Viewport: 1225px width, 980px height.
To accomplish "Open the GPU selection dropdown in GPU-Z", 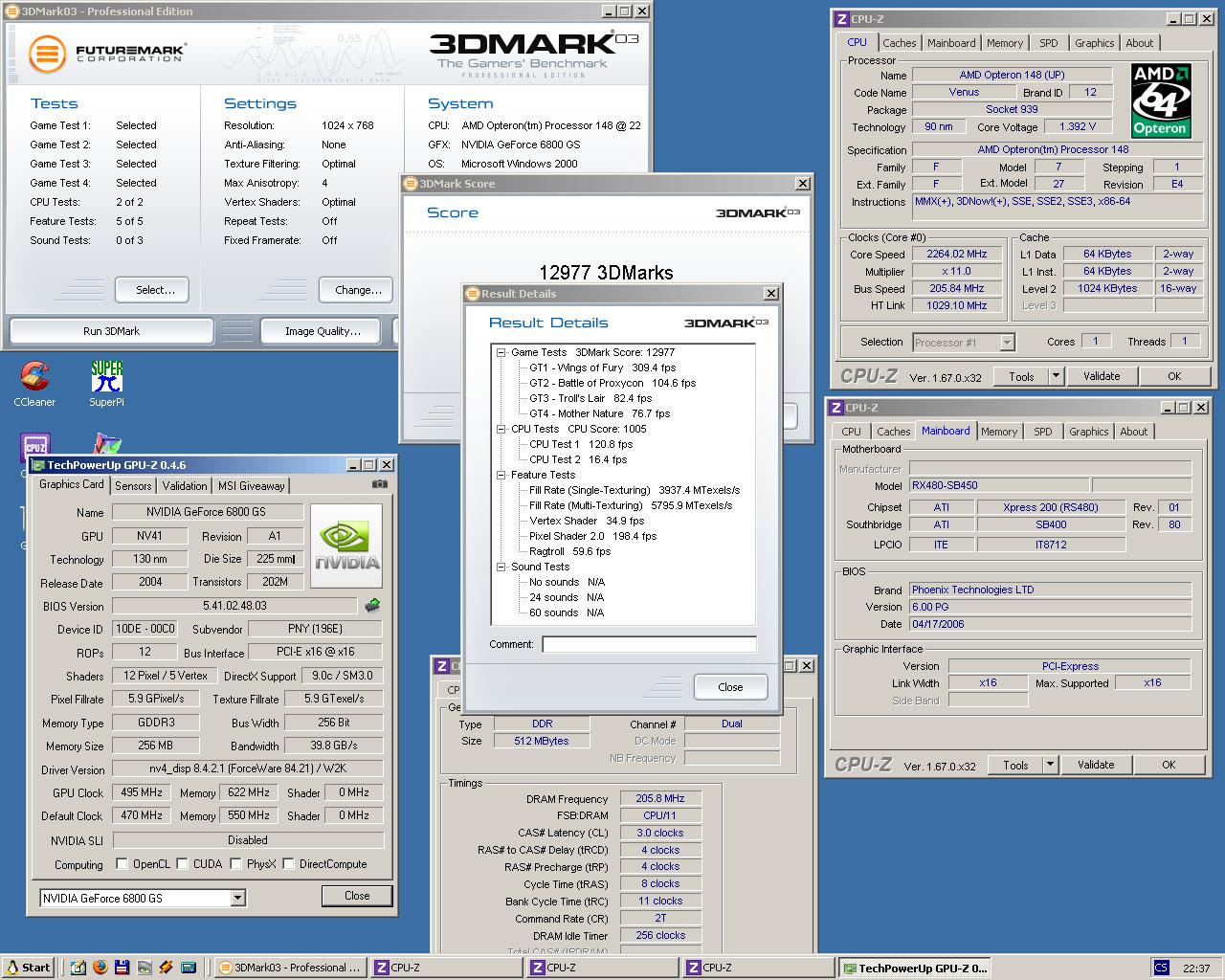I will coord(237,898).
